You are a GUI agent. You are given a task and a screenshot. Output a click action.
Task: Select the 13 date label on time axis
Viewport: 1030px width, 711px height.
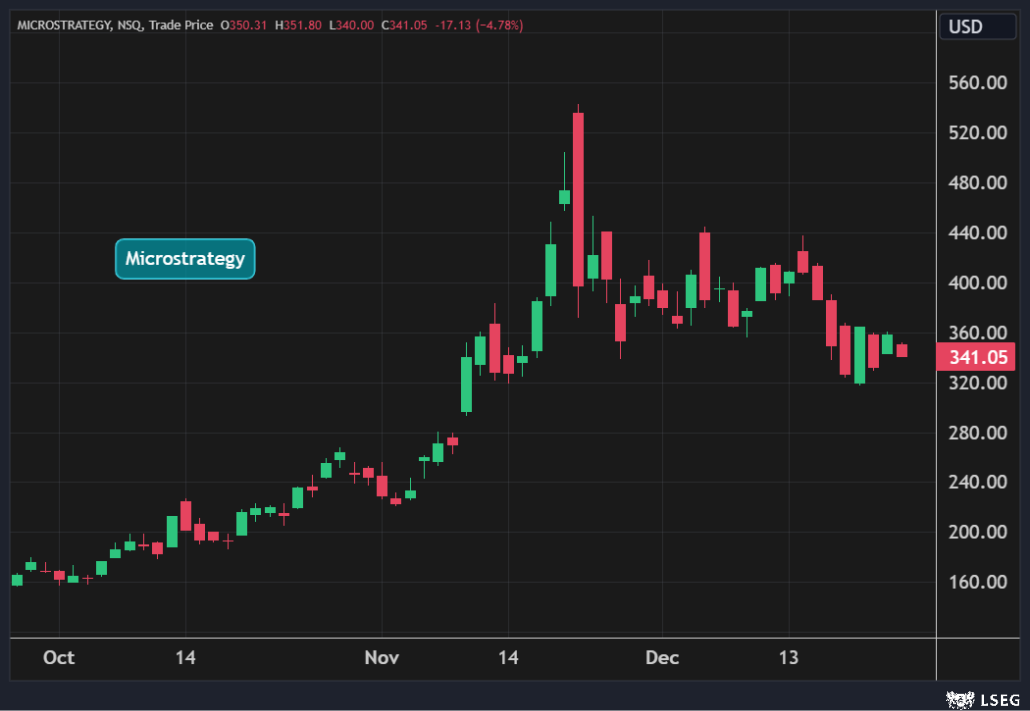pos(789,658)
